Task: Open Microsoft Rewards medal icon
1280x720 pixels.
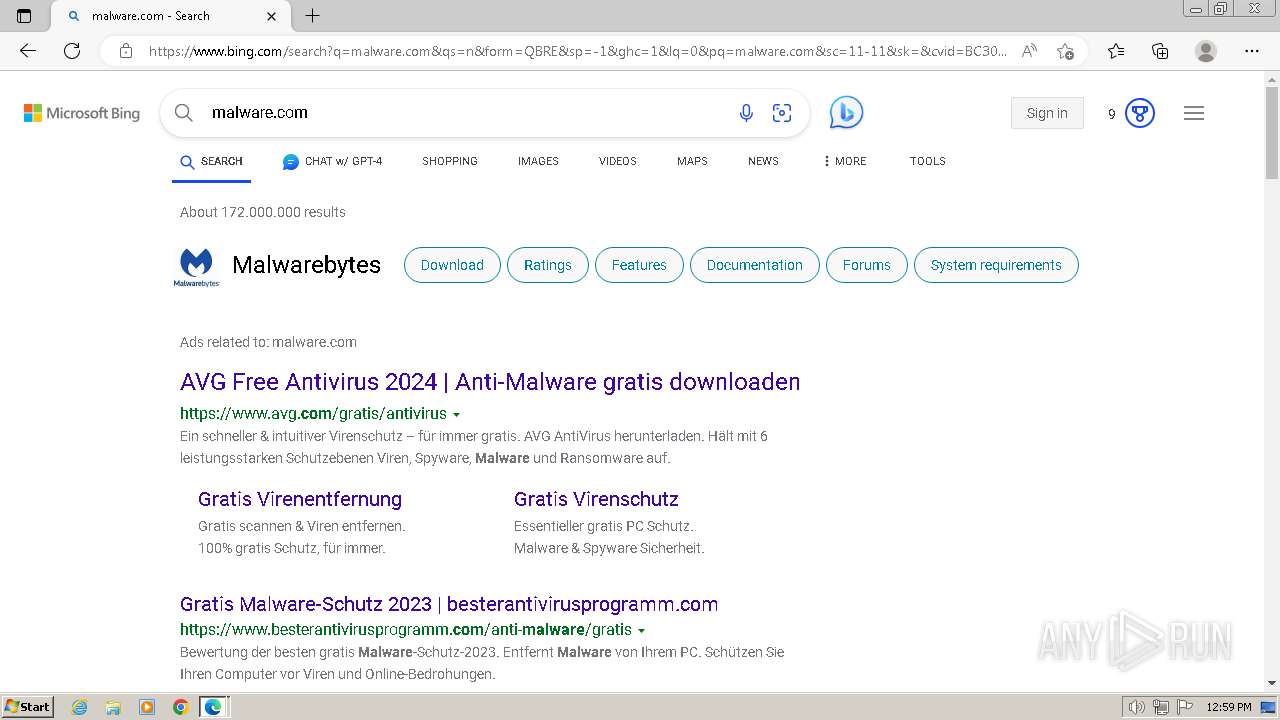Action: point(1140,113)
